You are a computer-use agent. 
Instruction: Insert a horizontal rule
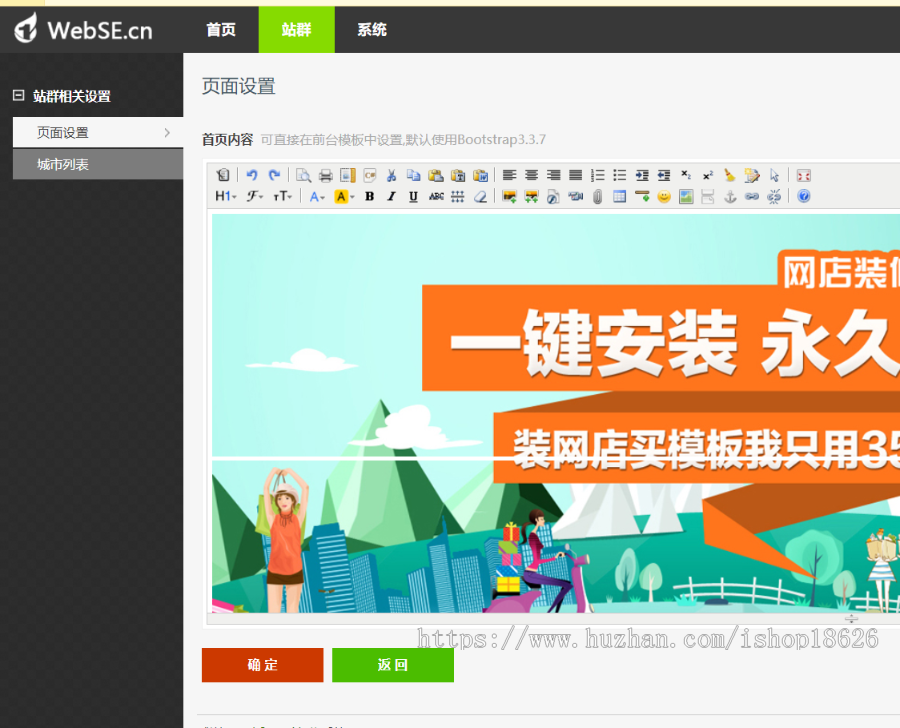(x=642, y=196)
